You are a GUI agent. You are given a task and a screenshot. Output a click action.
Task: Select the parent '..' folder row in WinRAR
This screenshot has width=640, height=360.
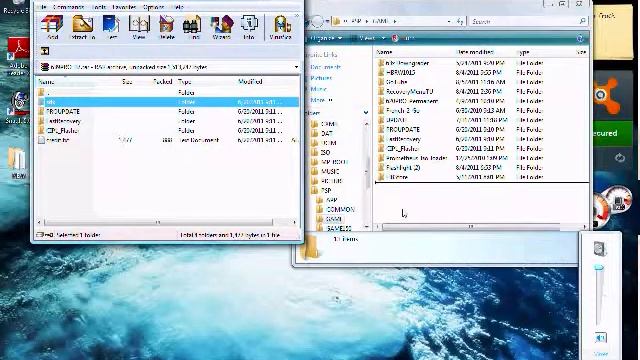(168, 92)
